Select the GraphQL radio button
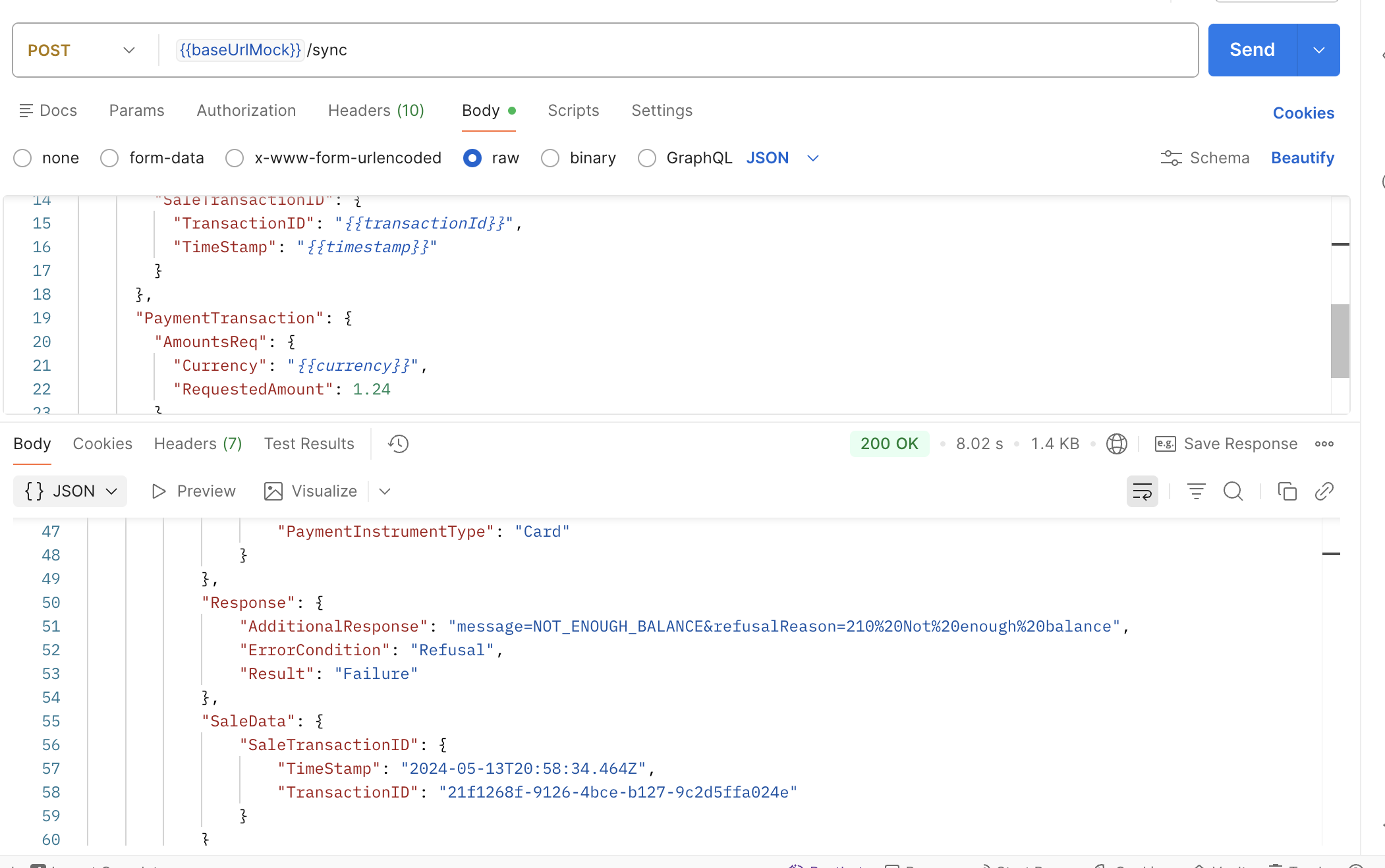 (647, 158)
